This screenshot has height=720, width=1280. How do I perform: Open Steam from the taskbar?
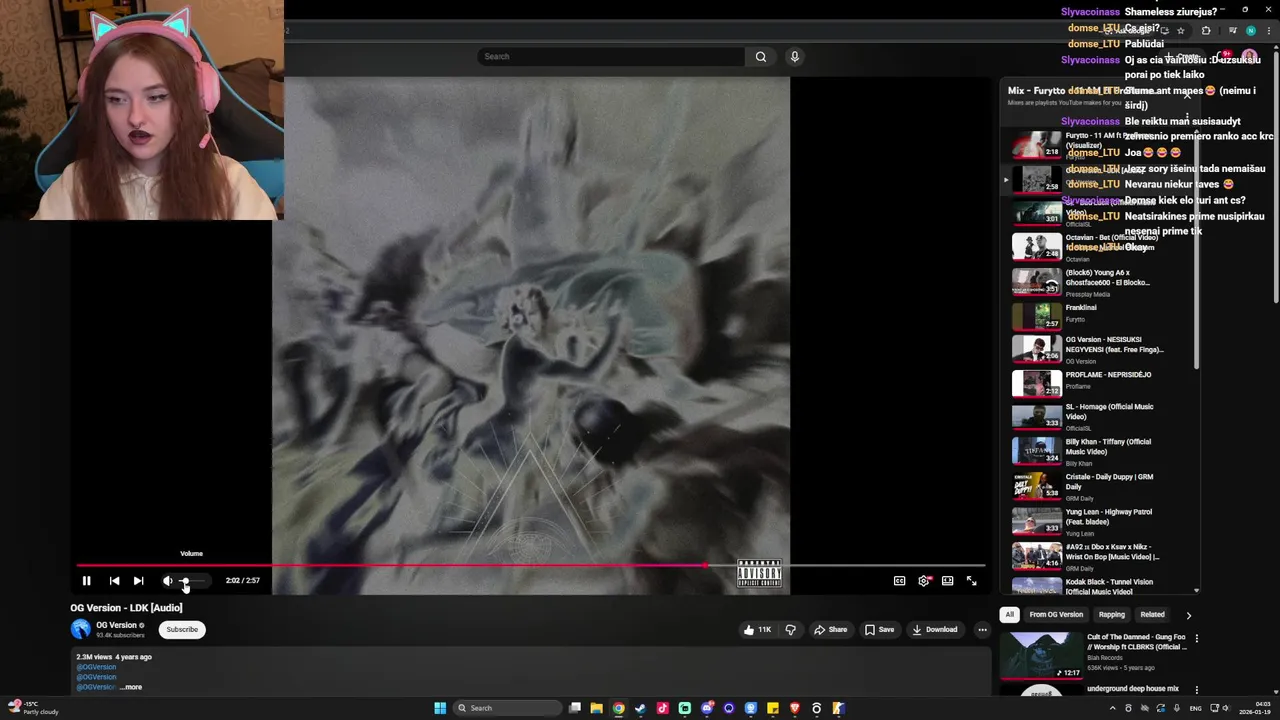(x=641, y=708)
